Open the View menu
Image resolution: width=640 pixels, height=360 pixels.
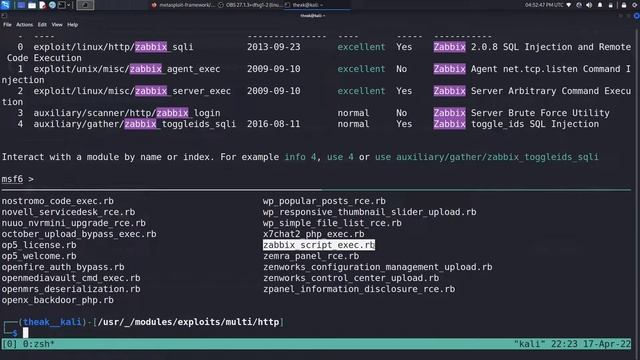[x=57, y=24]
